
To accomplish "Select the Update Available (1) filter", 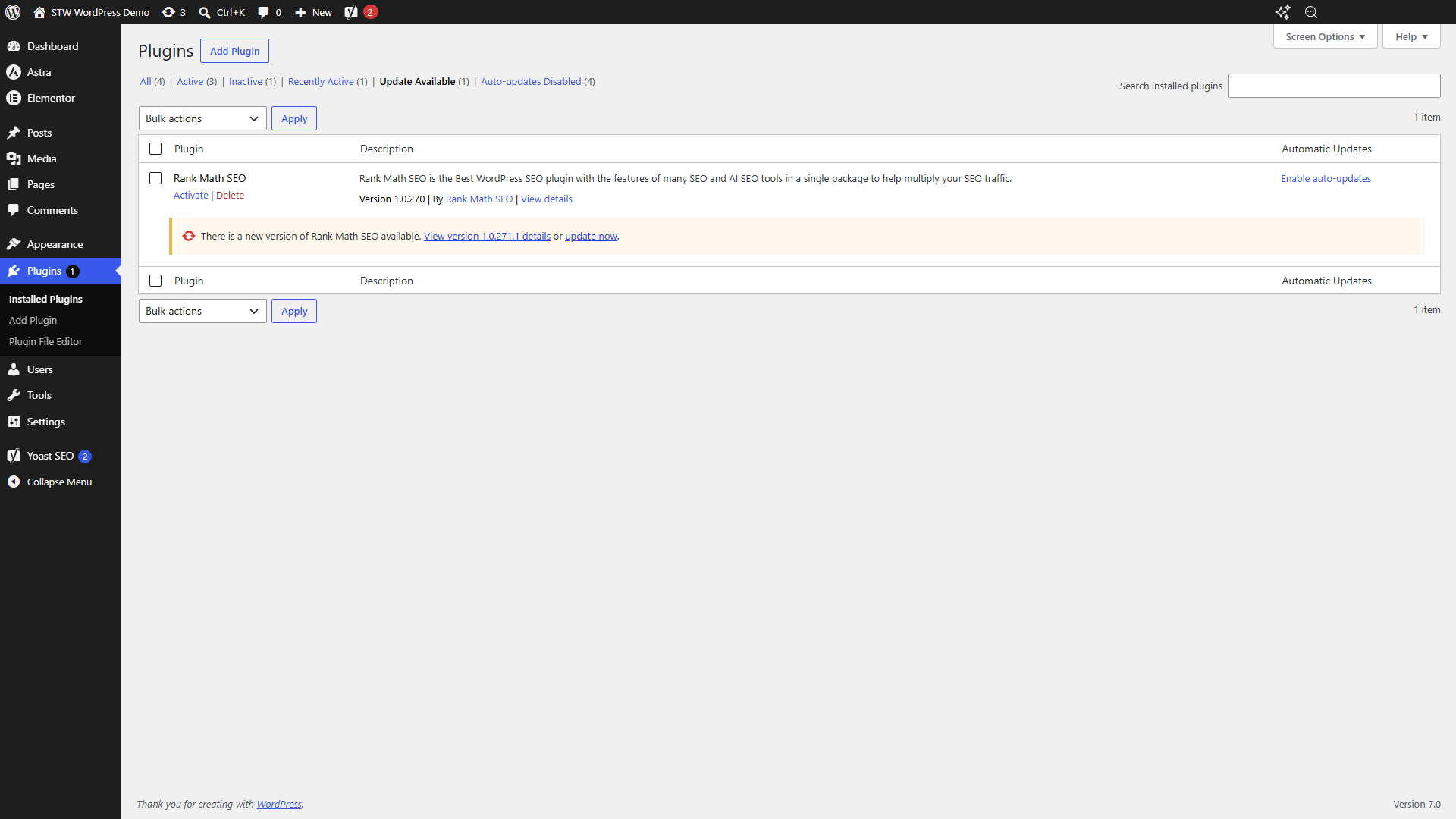I will coord(425,81).
